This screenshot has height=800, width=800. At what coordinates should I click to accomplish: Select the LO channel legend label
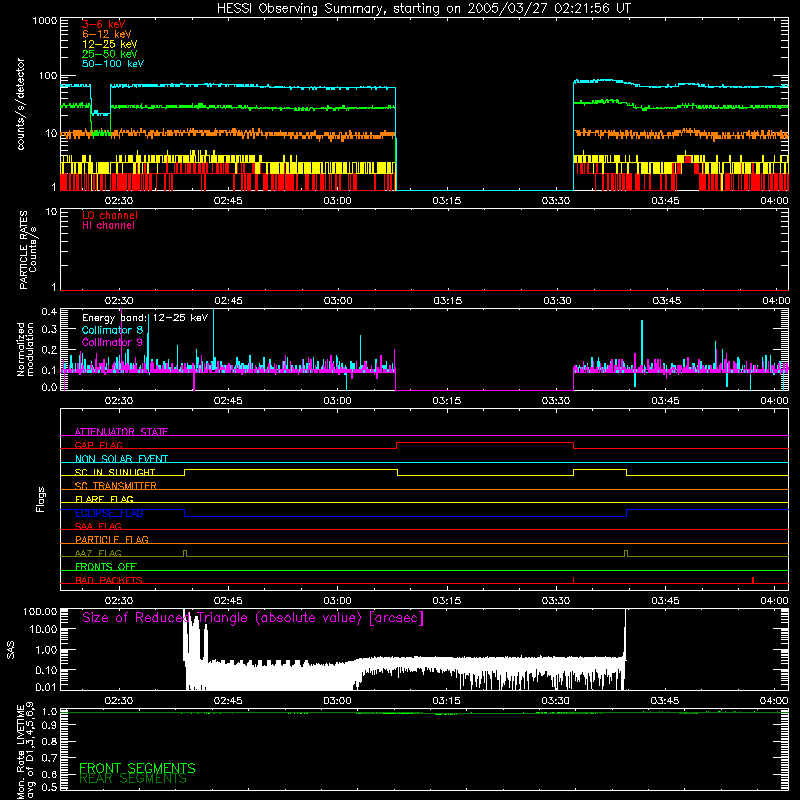(x=110, y=215)
